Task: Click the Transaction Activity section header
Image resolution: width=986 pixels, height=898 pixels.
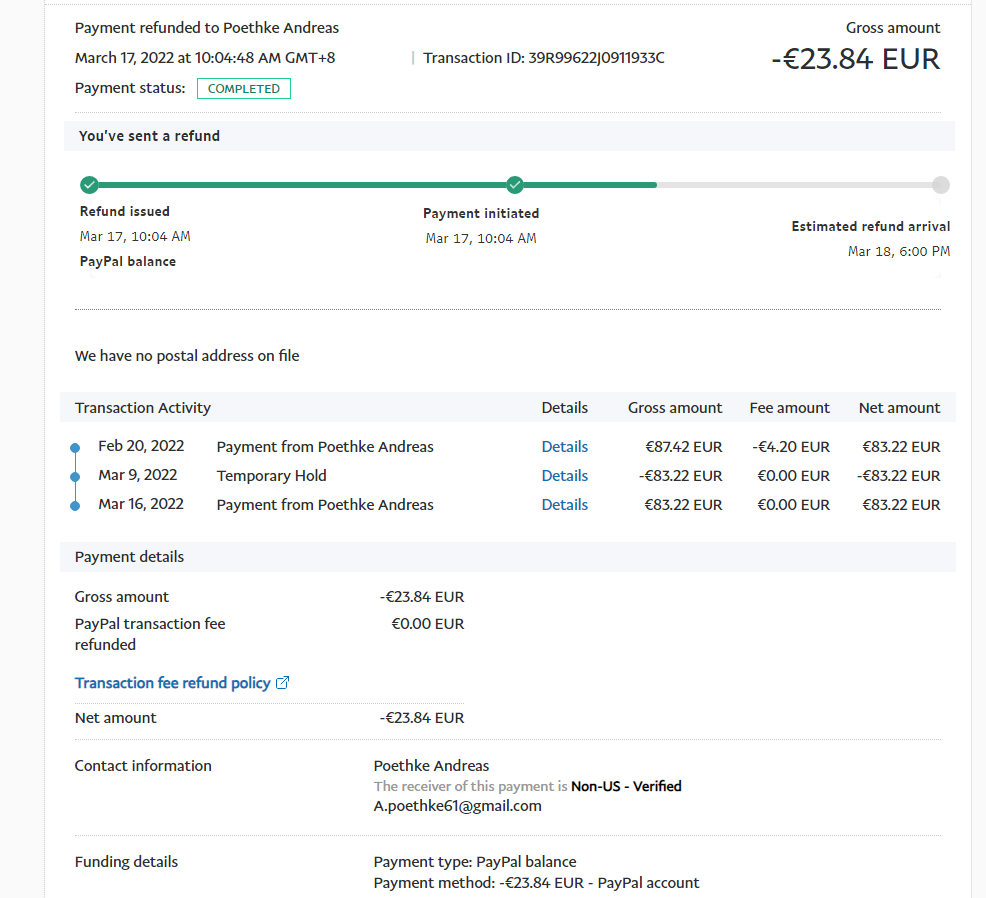Action: 143,408
